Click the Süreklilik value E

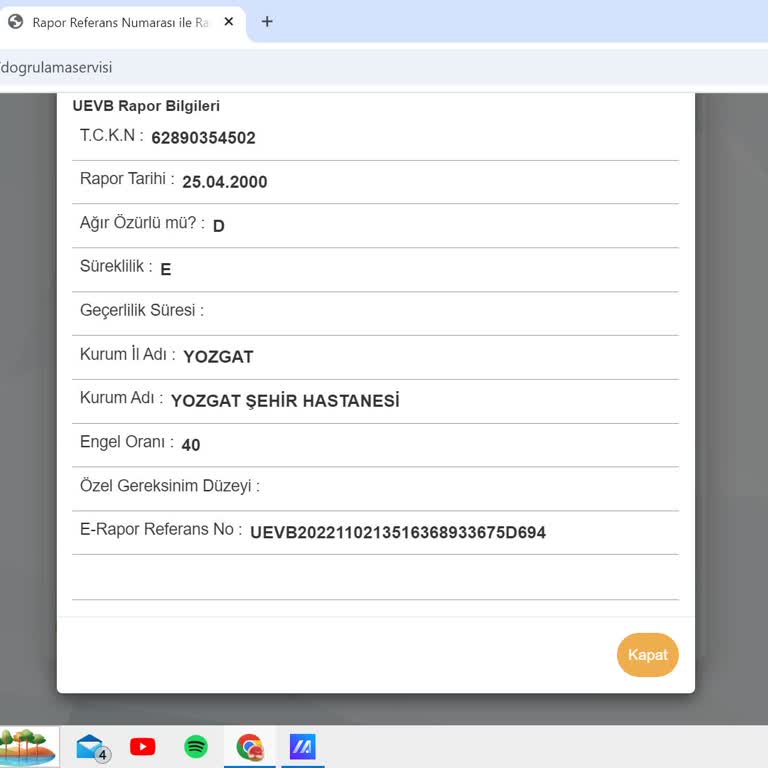point(166,269)
